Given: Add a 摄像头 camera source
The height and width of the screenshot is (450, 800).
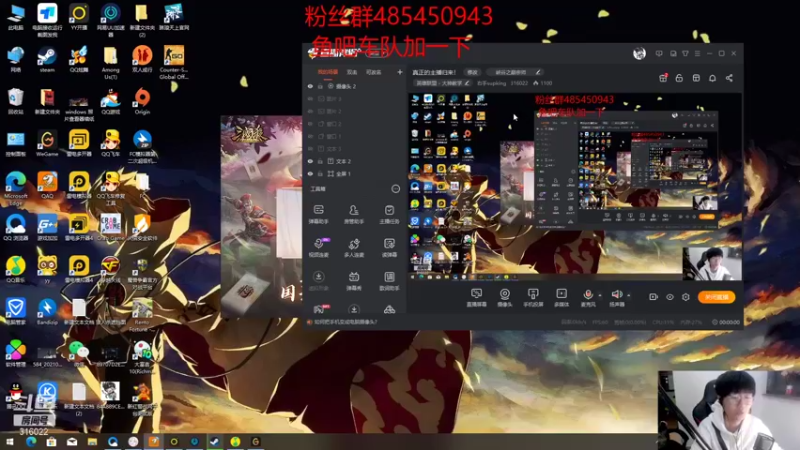Looking at the screenshot, I should [x=505, y=297].
